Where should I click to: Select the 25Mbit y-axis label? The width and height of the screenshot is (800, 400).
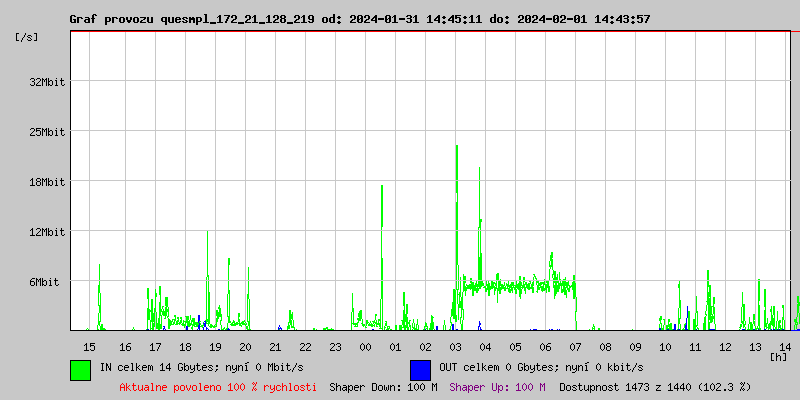click(x=47, y=132)
